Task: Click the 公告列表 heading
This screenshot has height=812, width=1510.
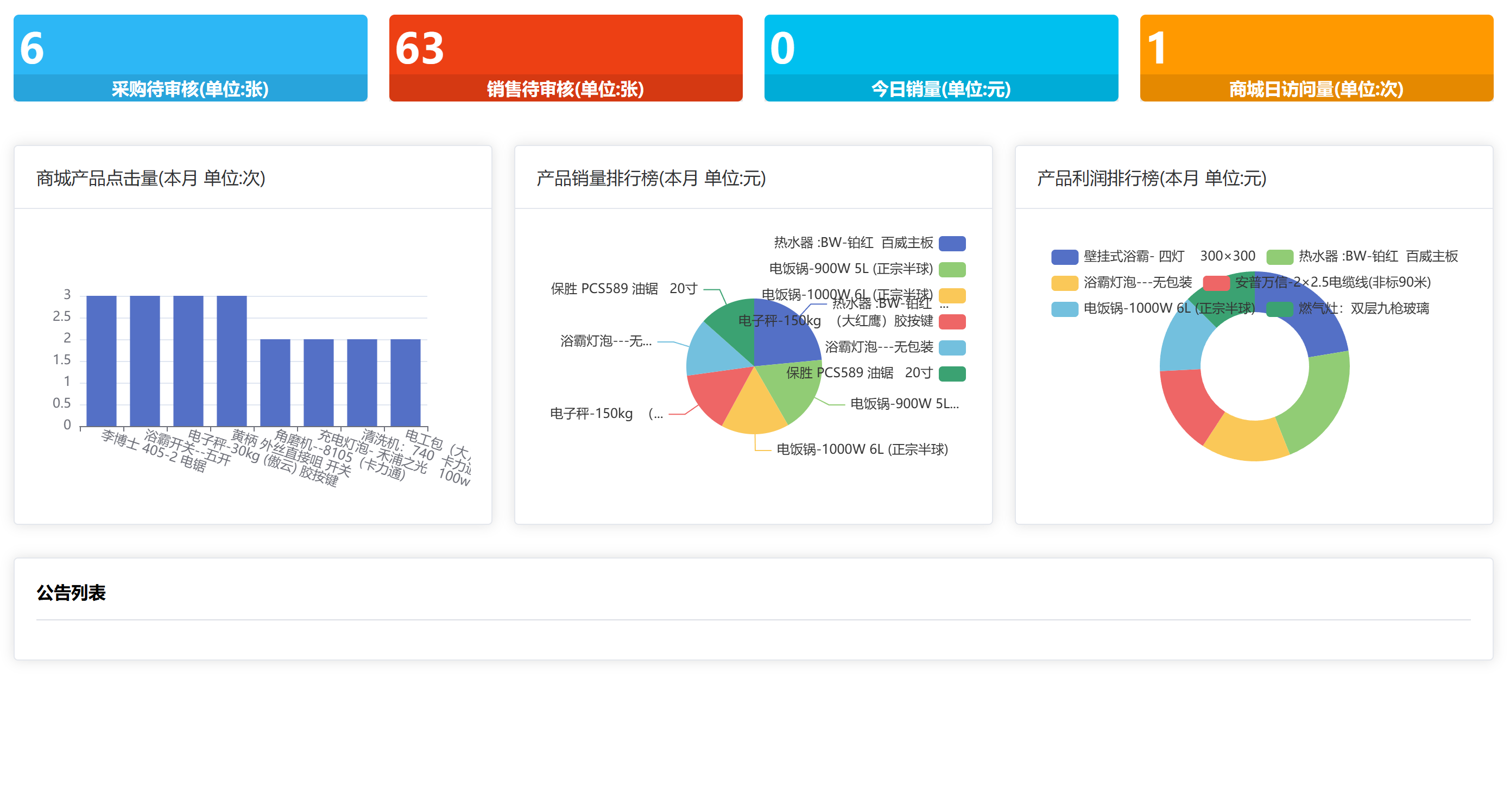Action: (71, 592)
